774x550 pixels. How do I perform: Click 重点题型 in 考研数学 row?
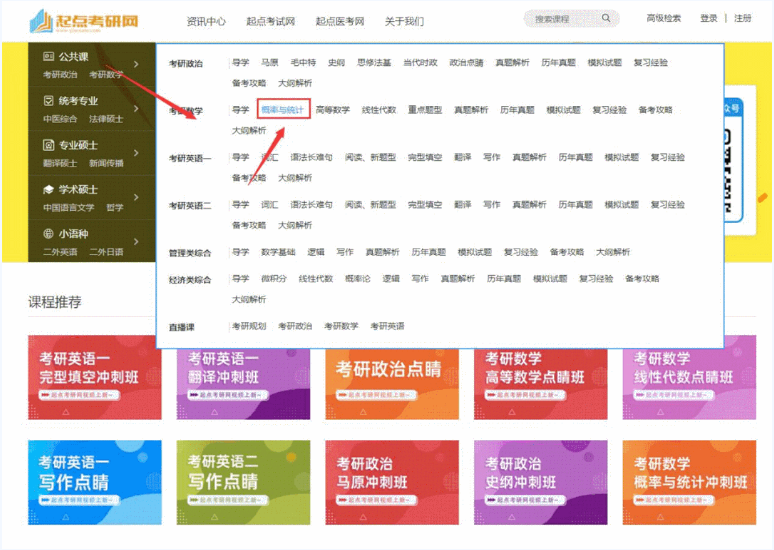click(425, 110)
